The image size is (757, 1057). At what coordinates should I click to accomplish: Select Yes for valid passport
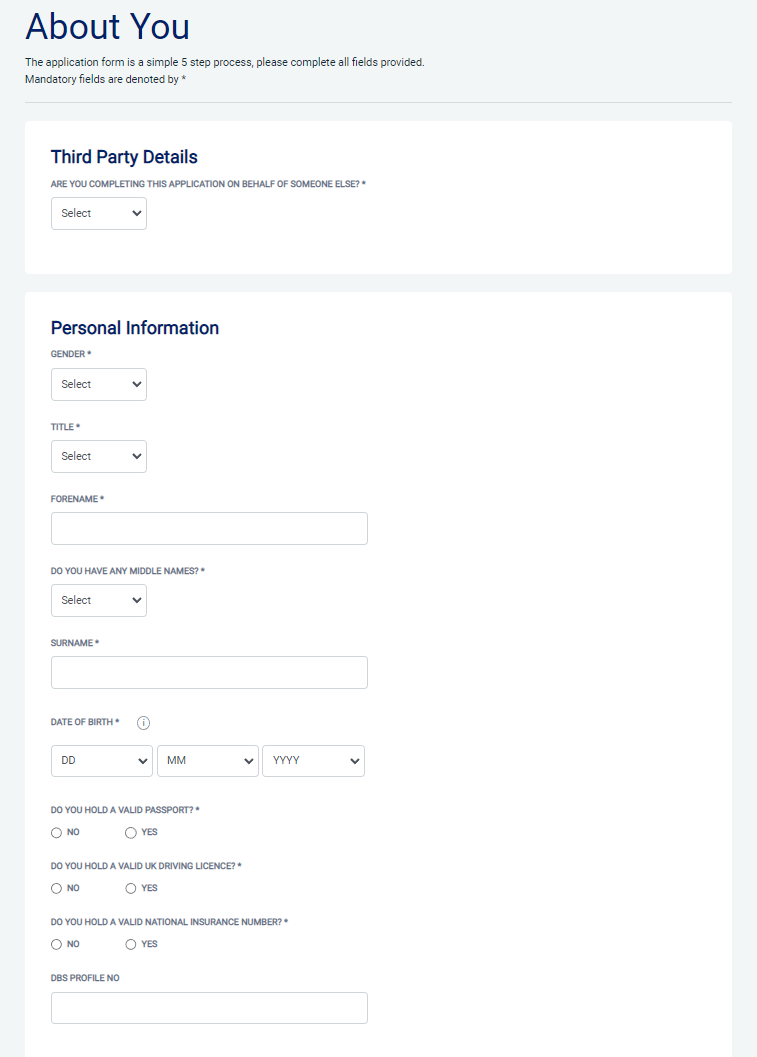pos(131,832)
